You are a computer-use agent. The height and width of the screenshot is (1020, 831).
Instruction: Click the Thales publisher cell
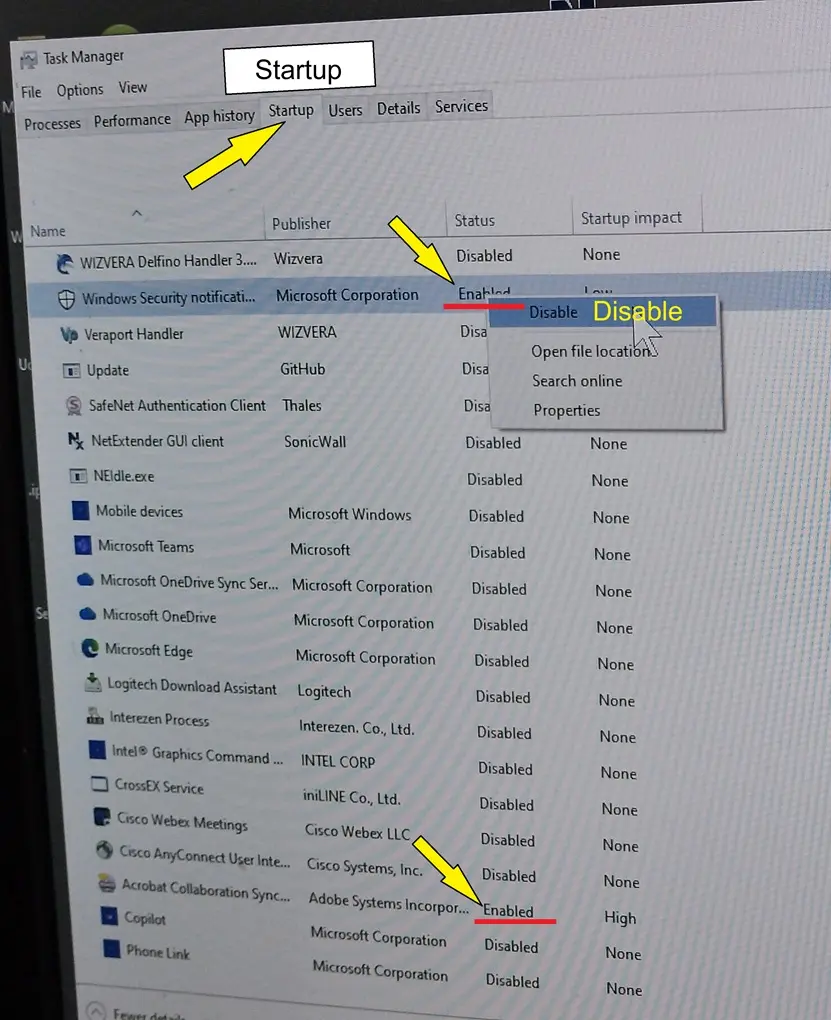pos(302,405)
